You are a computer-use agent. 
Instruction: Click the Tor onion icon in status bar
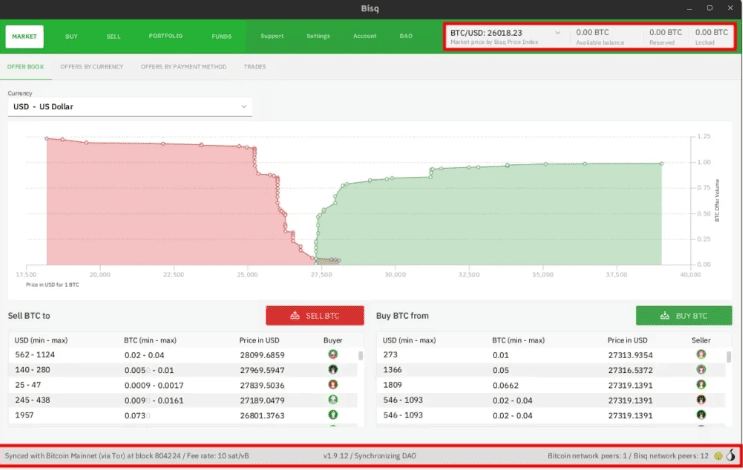pos(731,455)
